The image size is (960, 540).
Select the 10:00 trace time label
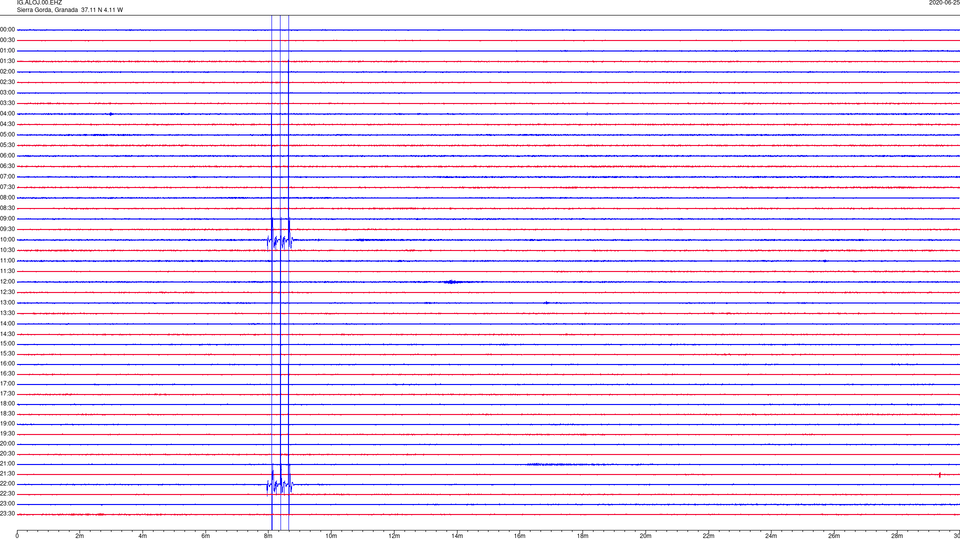[7, 240]
